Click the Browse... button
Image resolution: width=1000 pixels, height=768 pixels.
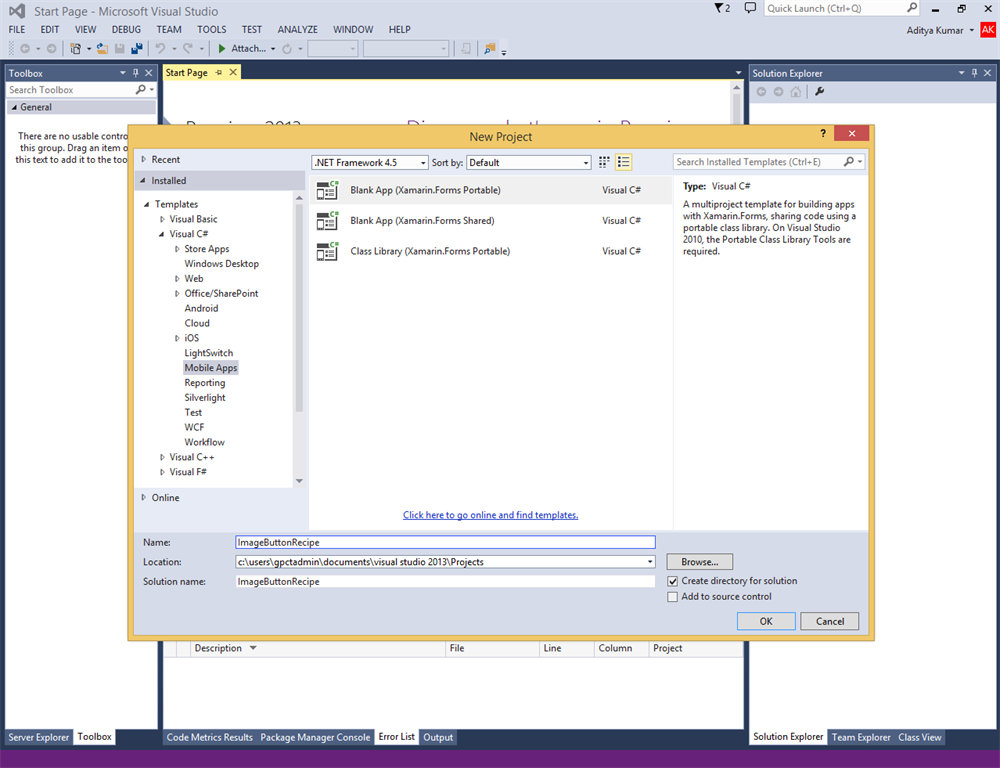700,562
